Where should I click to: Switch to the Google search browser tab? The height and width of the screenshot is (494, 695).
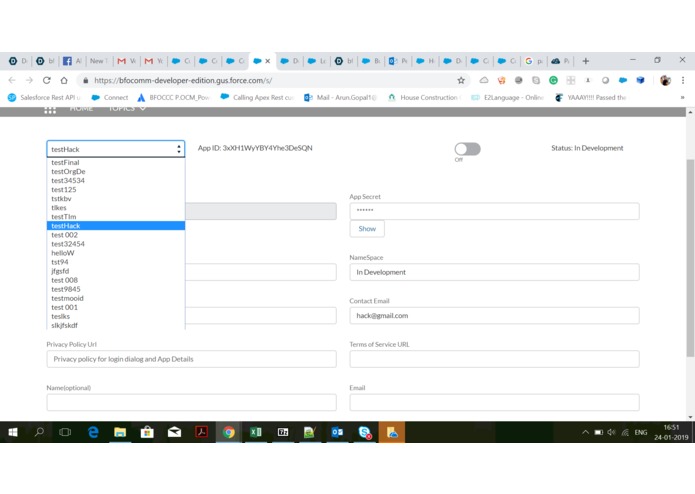(534, 61)
